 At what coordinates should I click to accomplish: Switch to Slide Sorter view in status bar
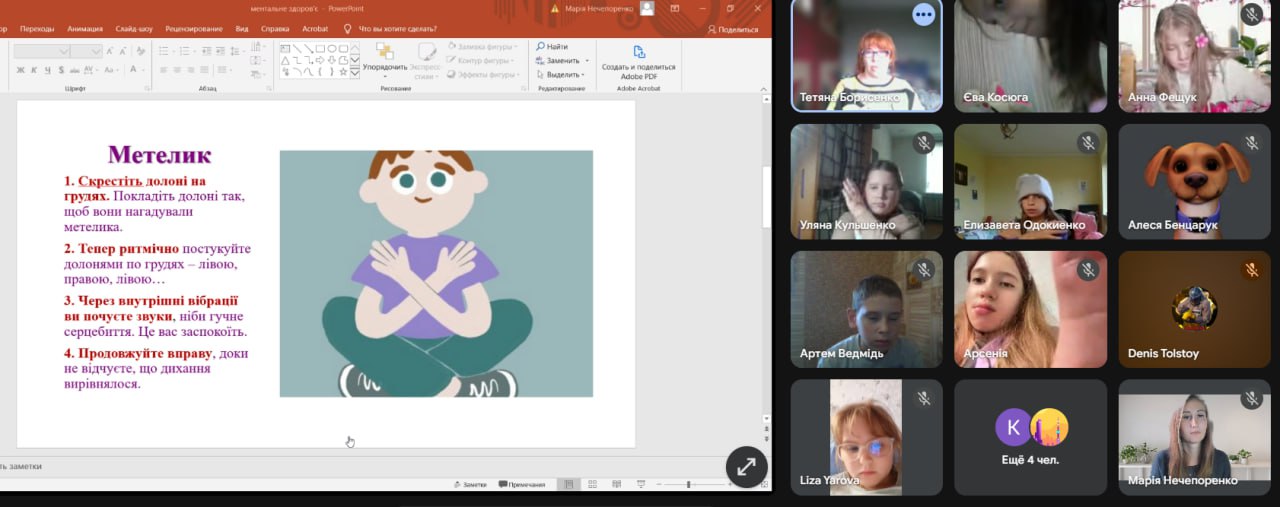click(x=592, y=484)
